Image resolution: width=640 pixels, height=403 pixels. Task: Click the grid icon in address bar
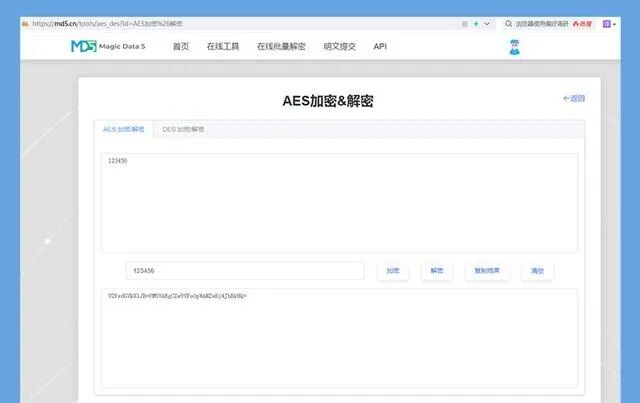point(464,24)
